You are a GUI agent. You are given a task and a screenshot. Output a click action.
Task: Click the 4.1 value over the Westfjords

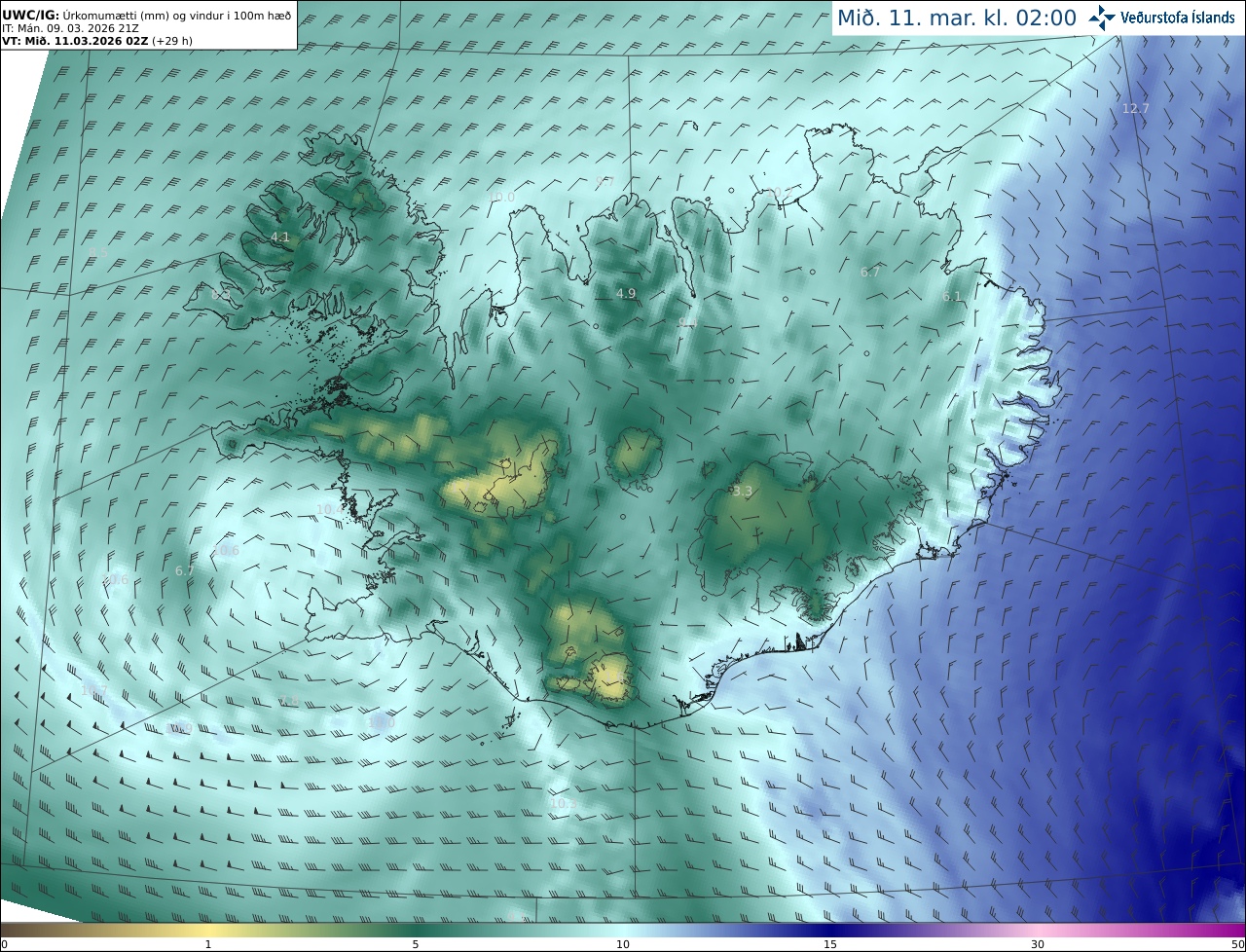coord(280,237)
